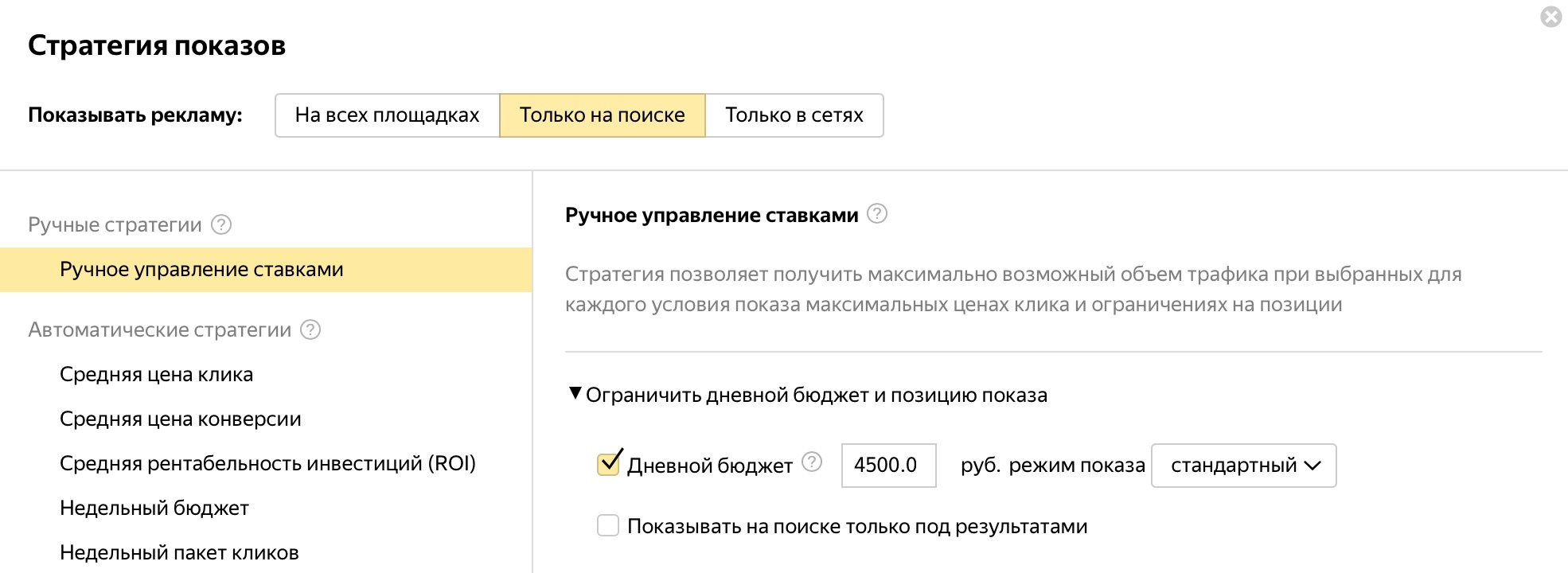Click help icon next to Ручные стратегии
1568x573 pixels.
pyautogui.click(x=221, y=225)
